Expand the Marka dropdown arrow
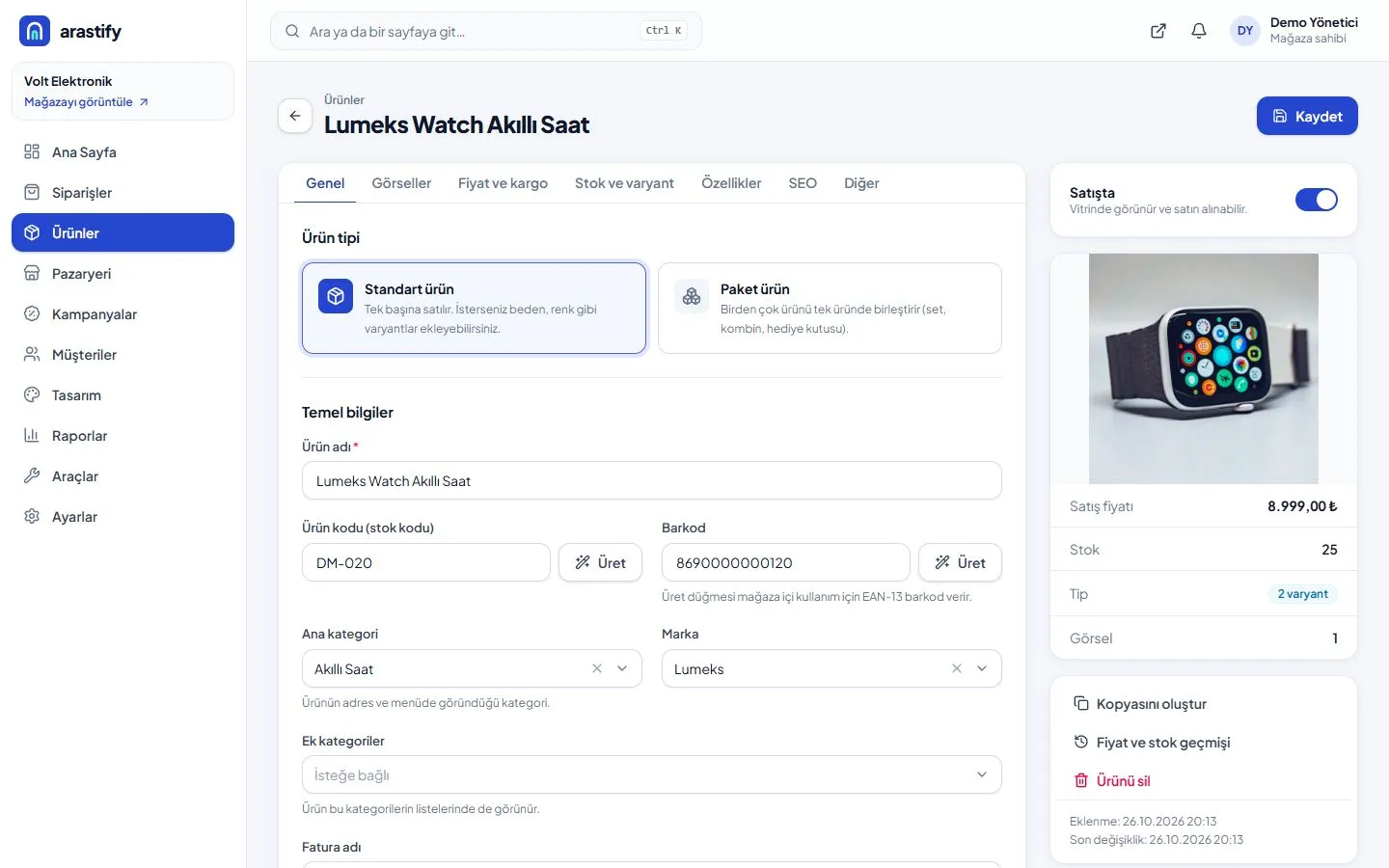 (982, 668)
